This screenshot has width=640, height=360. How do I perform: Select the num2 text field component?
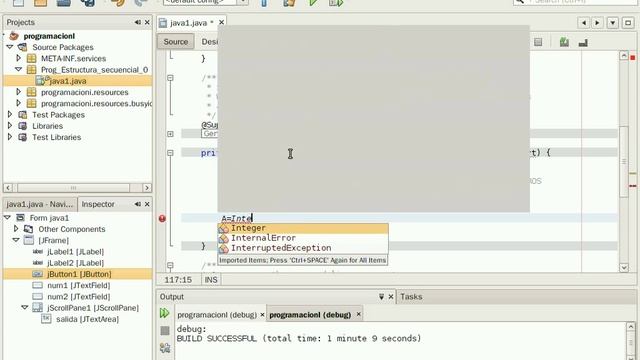[78, 297]
